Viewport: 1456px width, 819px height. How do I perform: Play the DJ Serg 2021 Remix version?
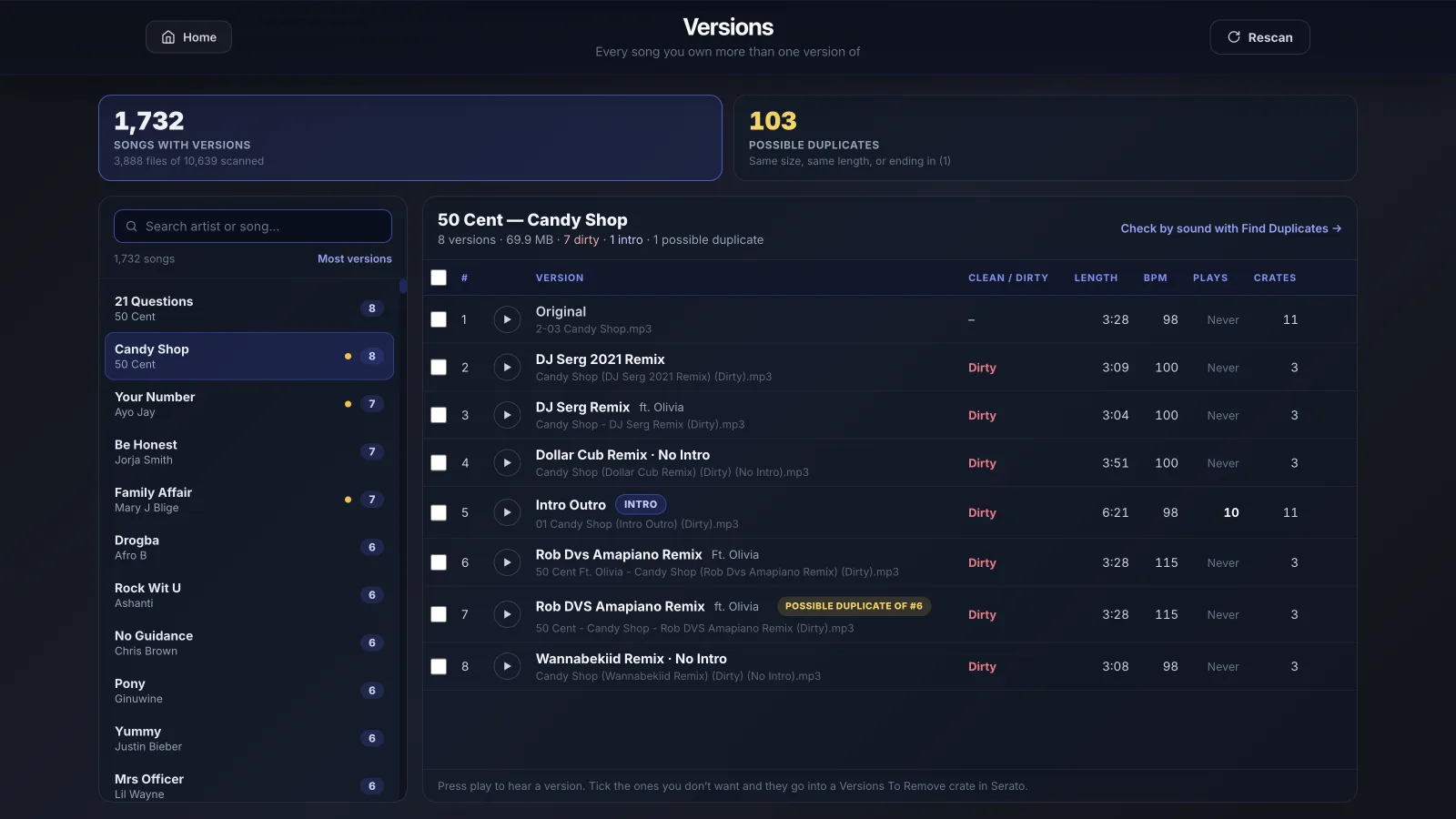[507, 368]
